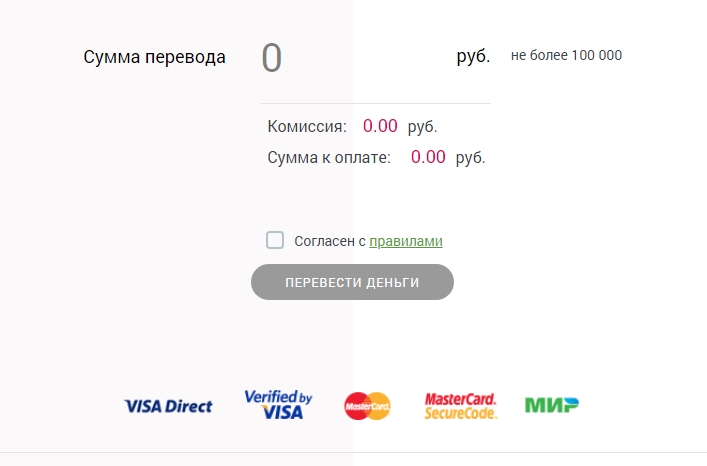Click the green МИР payment logo
Image resolution: width=707 pixels, height=466 pixels.
tap(552, 405)
